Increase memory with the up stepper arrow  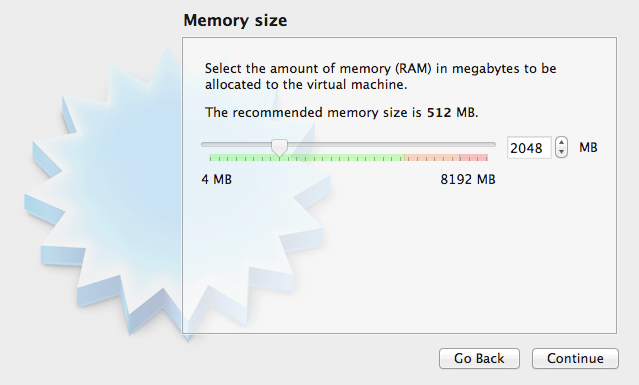tap(562, 143)
